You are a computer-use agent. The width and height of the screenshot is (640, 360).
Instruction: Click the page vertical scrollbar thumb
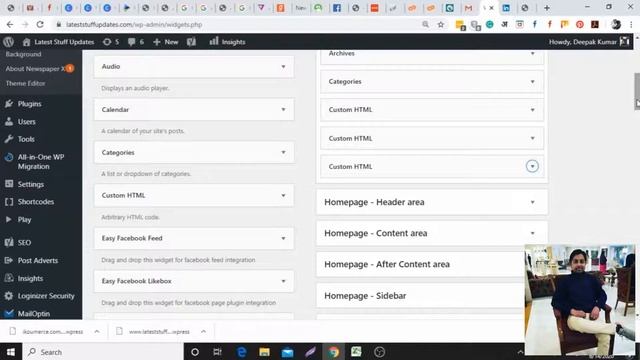coord(637,91)
